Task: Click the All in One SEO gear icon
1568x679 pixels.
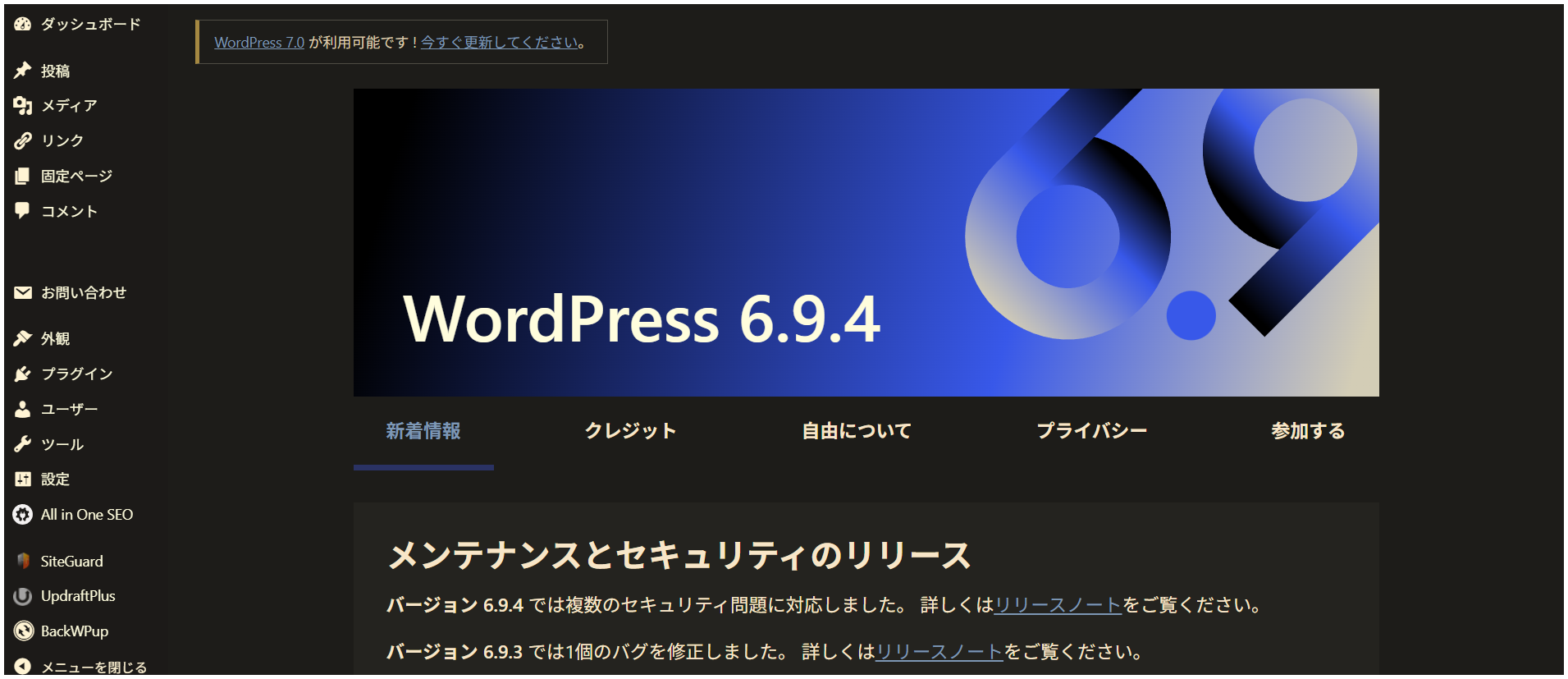Action: [x=23, y=515]
